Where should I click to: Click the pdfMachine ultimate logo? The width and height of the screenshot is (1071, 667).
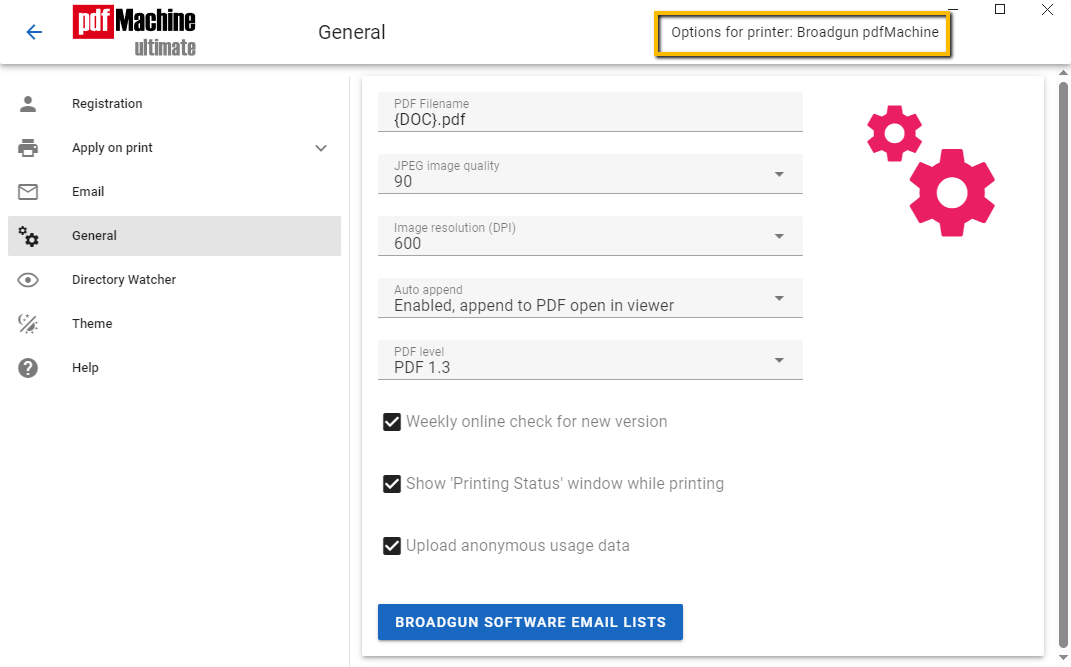(134, 32)
